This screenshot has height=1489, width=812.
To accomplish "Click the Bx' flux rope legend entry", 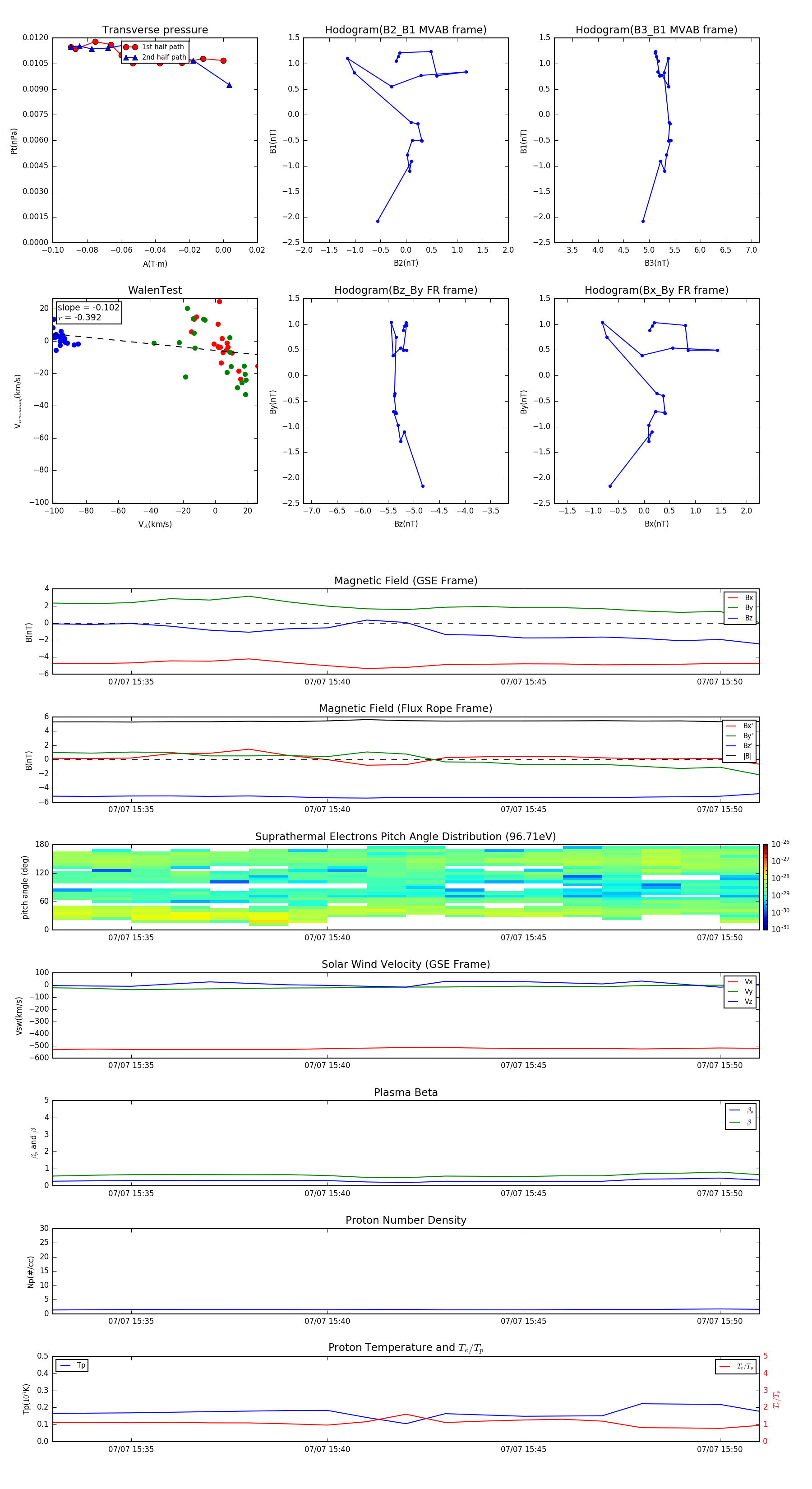I will tap(740, 726).
